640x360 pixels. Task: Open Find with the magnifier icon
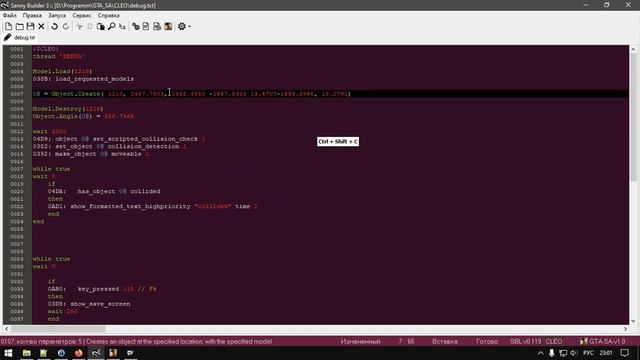[111, 27]
